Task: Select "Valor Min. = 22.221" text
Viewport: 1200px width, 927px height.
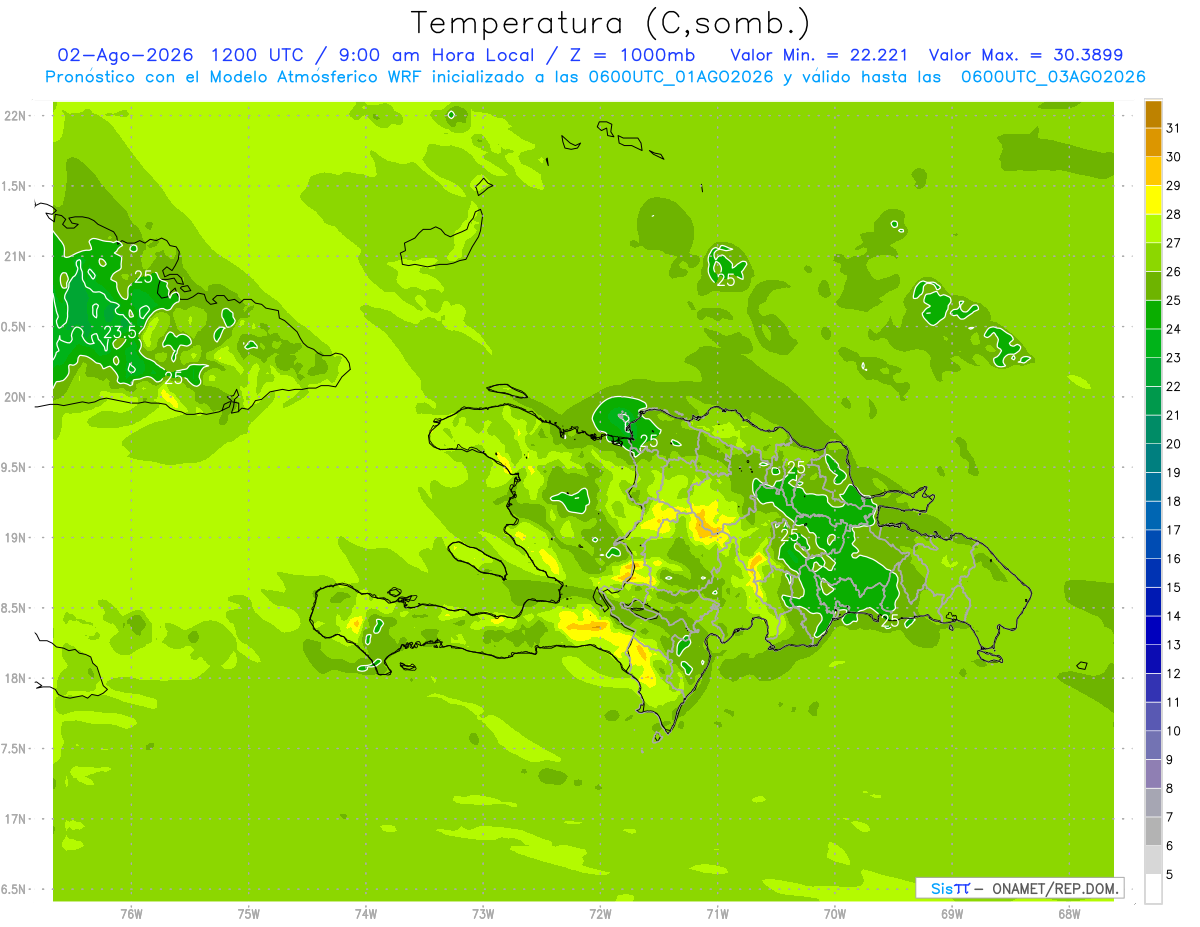Action: click(x=819, y=55)
